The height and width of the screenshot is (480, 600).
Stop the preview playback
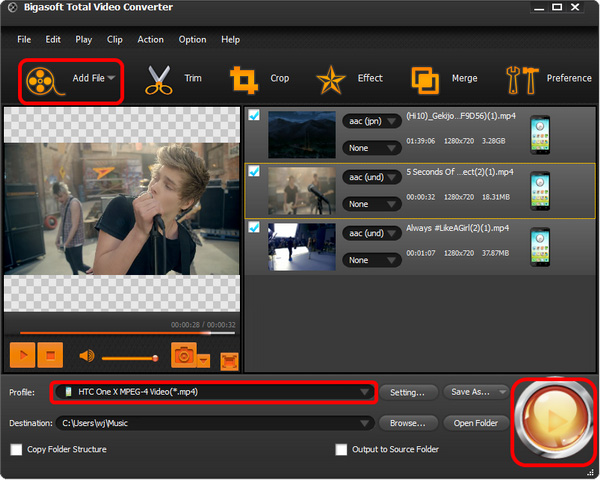pyautogui.click(x=50, y=355)
